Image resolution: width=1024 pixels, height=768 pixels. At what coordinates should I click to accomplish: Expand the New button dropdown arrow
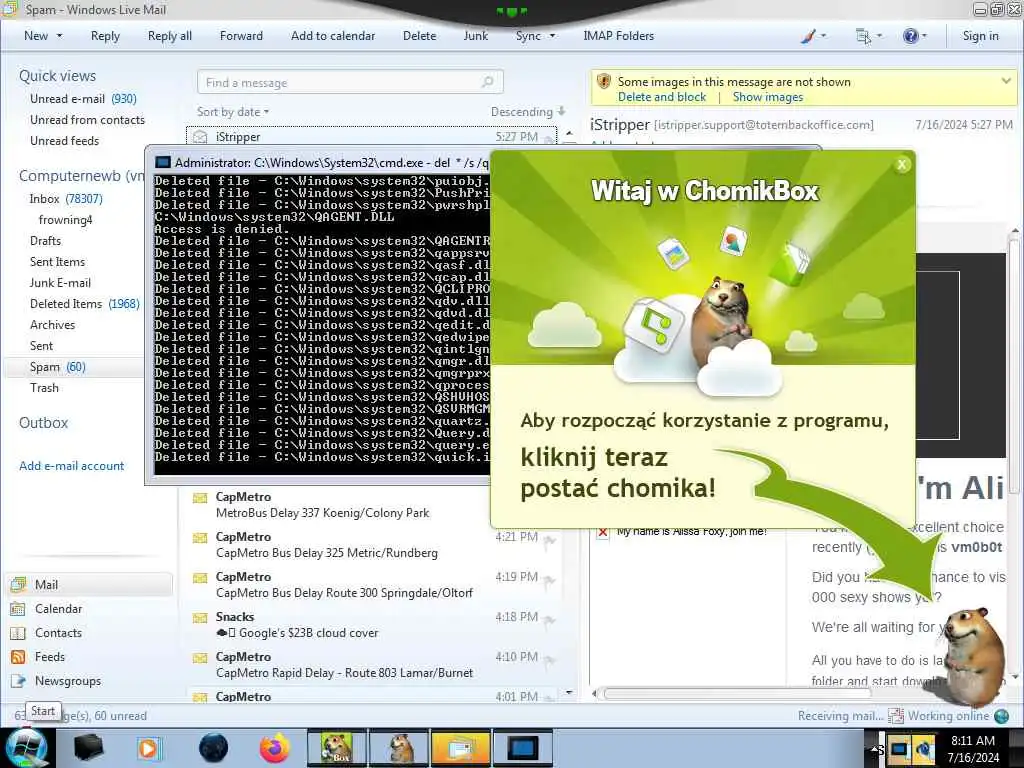pos(59,37)
